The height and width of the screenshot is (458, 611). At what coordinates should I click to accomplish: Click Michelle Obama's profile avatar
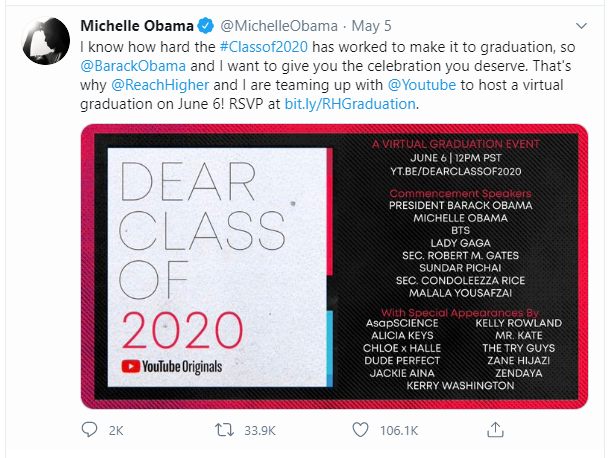[41, 36]
